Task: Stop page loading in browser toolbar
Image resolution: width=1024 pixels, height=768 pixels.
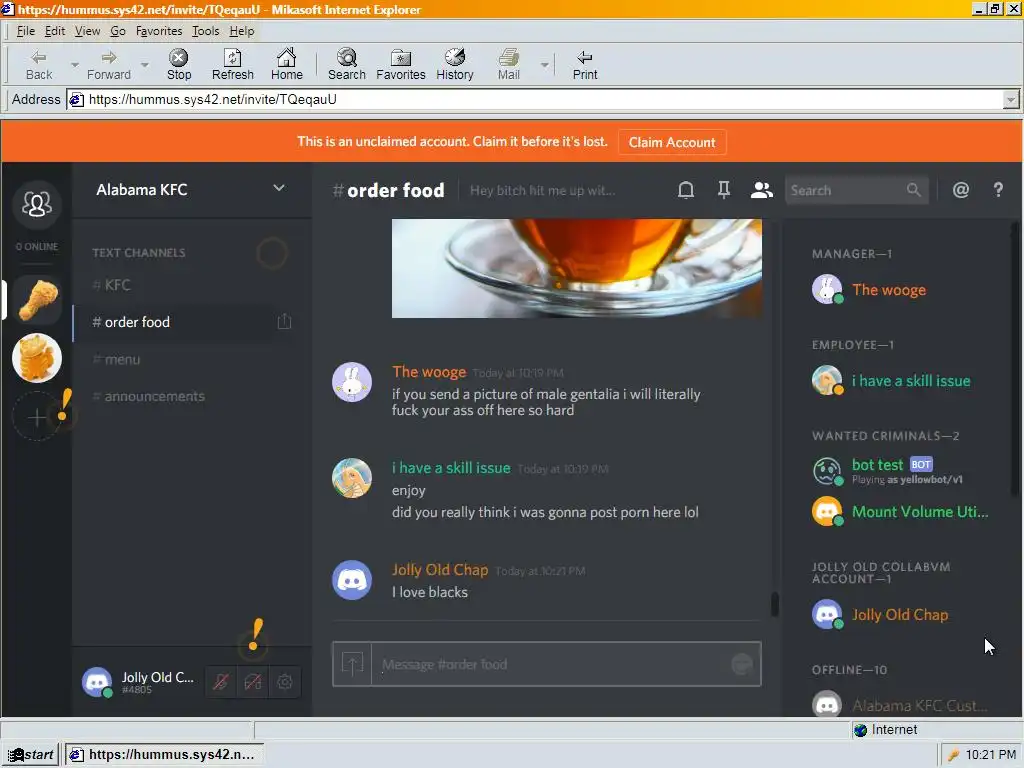Action: (x=179, y=65)
